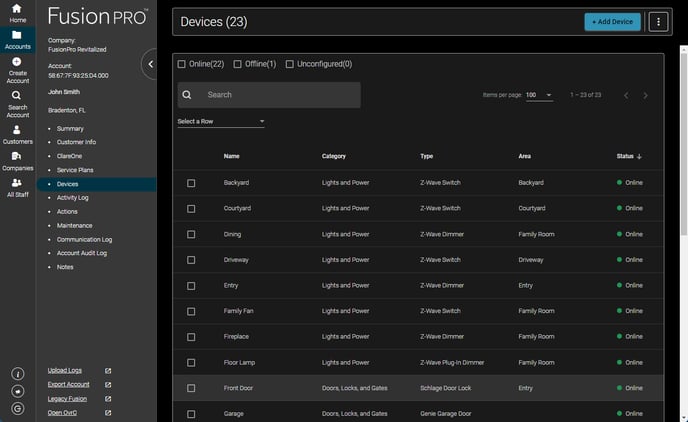
Task: Sort the table by the Type column header
Action: click(x=426, y=156)
